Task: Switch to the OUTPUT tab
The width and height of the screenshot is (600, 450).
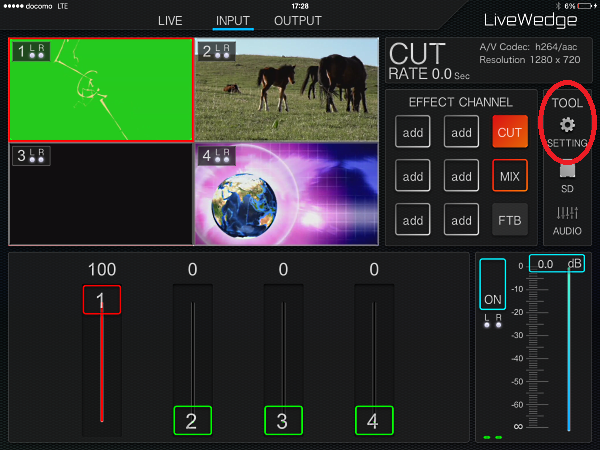Action: pyautogui.click(x=298, y=21)
